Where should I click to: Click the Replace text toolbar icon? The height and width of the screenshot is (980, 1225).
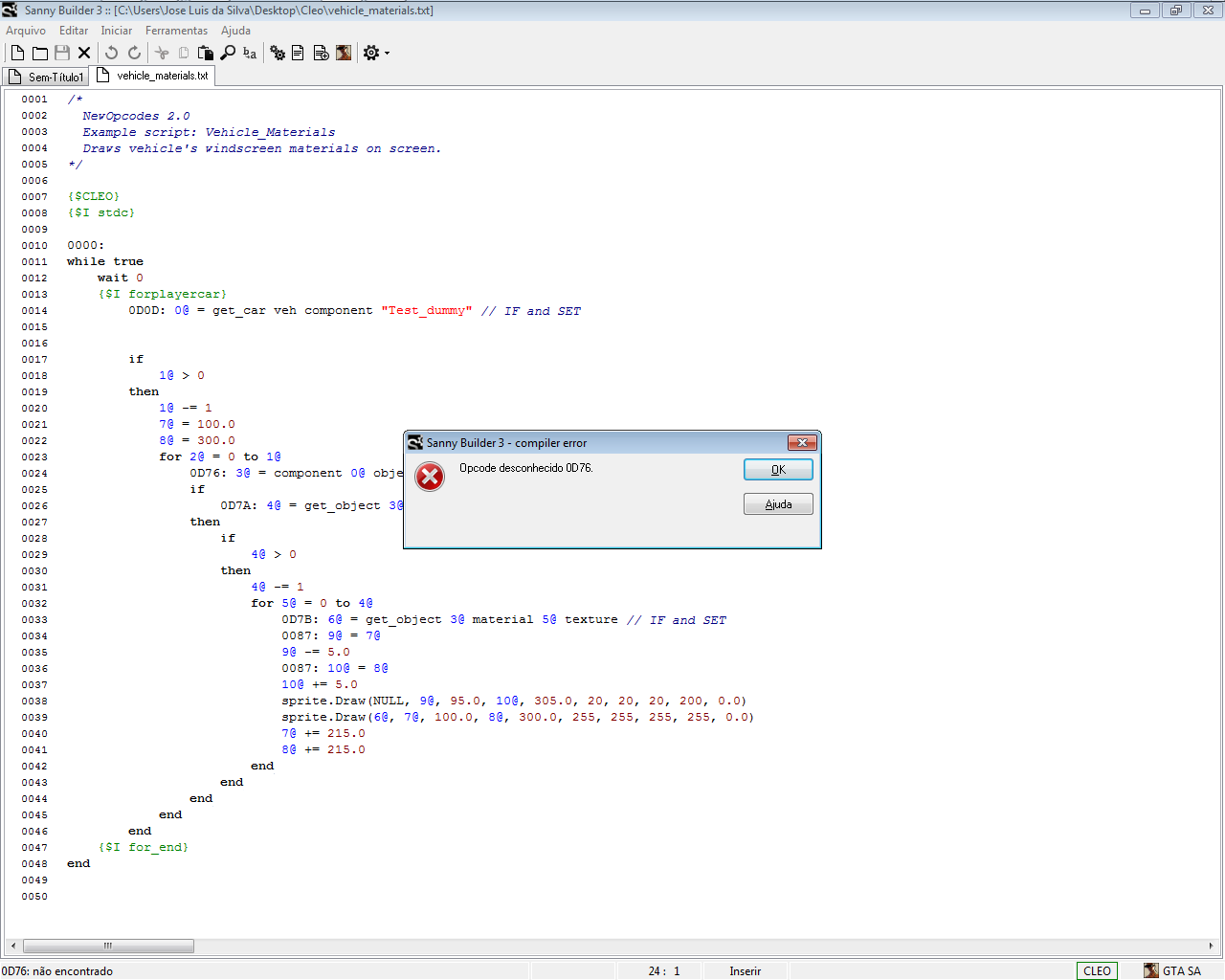250,53
